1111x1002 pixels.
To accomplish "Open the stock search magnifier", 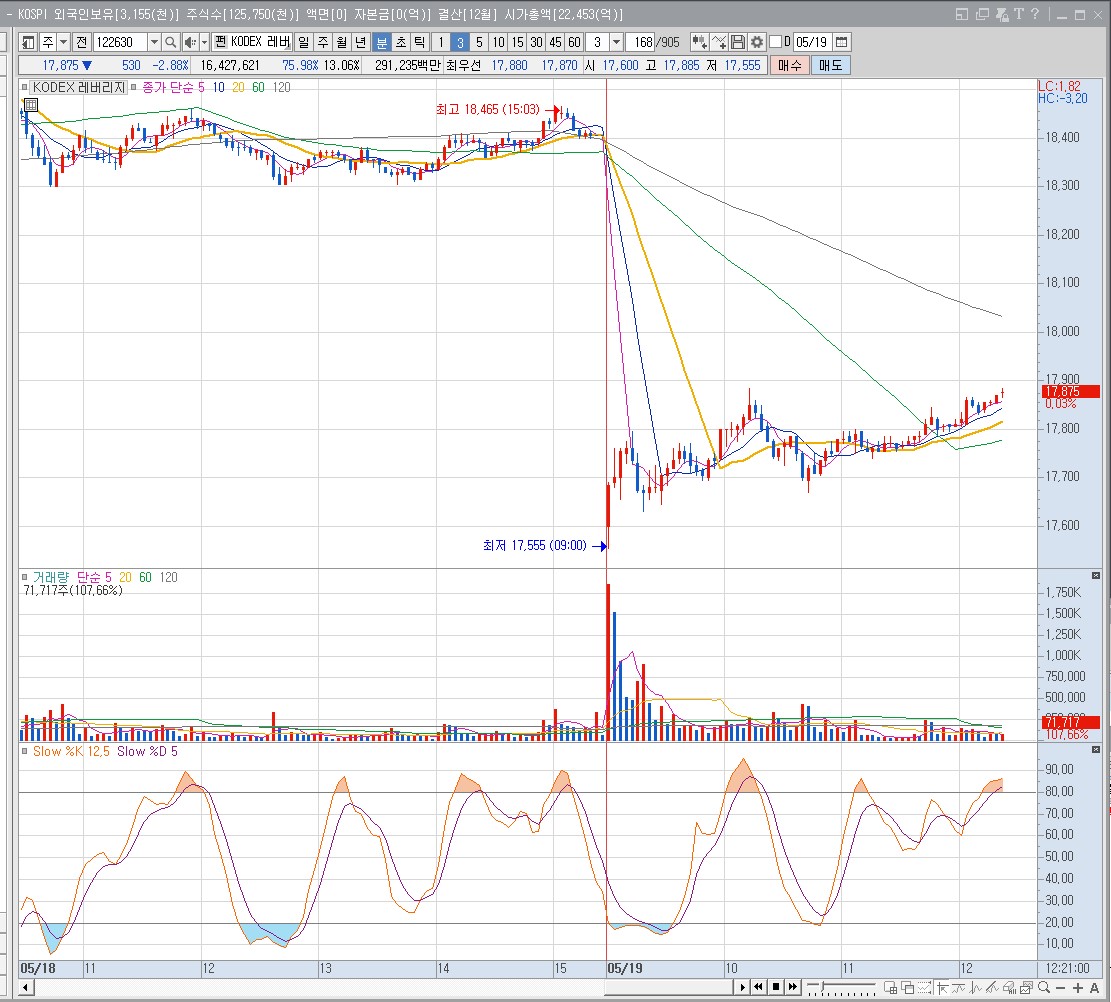I will point(170,43).
